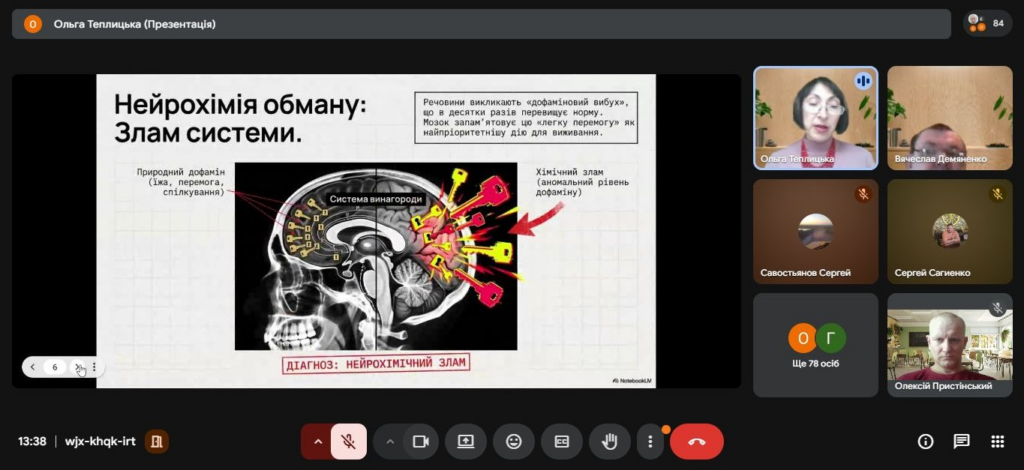
Task: Open the emoji reactions picker
Action: point(514,441)
